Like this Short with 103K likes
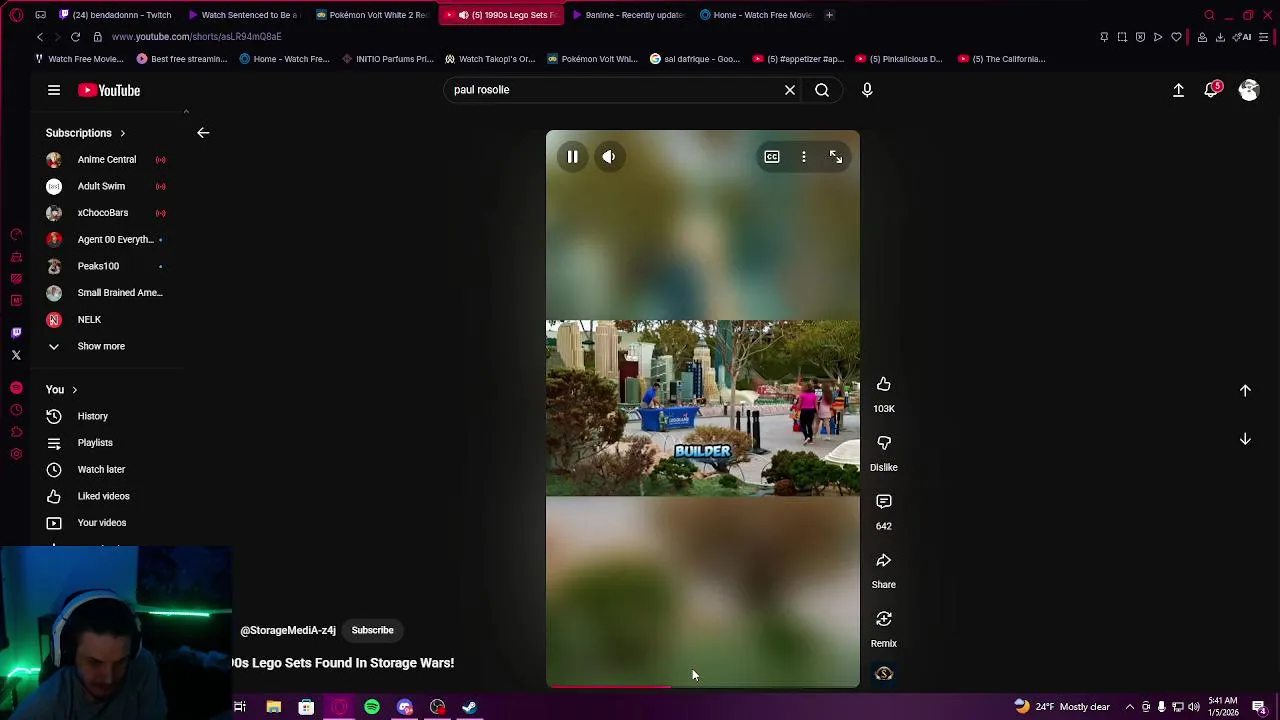The image size is (1280, 720). pos(884,384)
